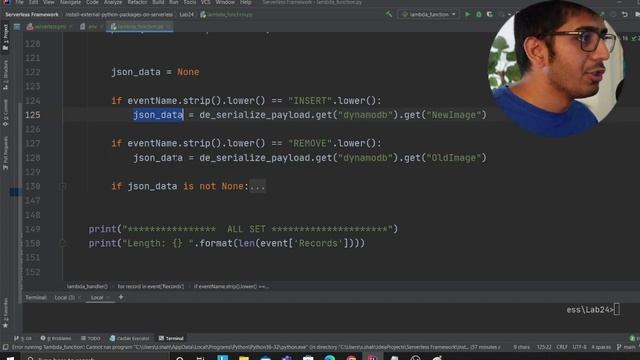Open the Git tool window button
This screenshot has height=360, width=640.
[x=23, y=338]
